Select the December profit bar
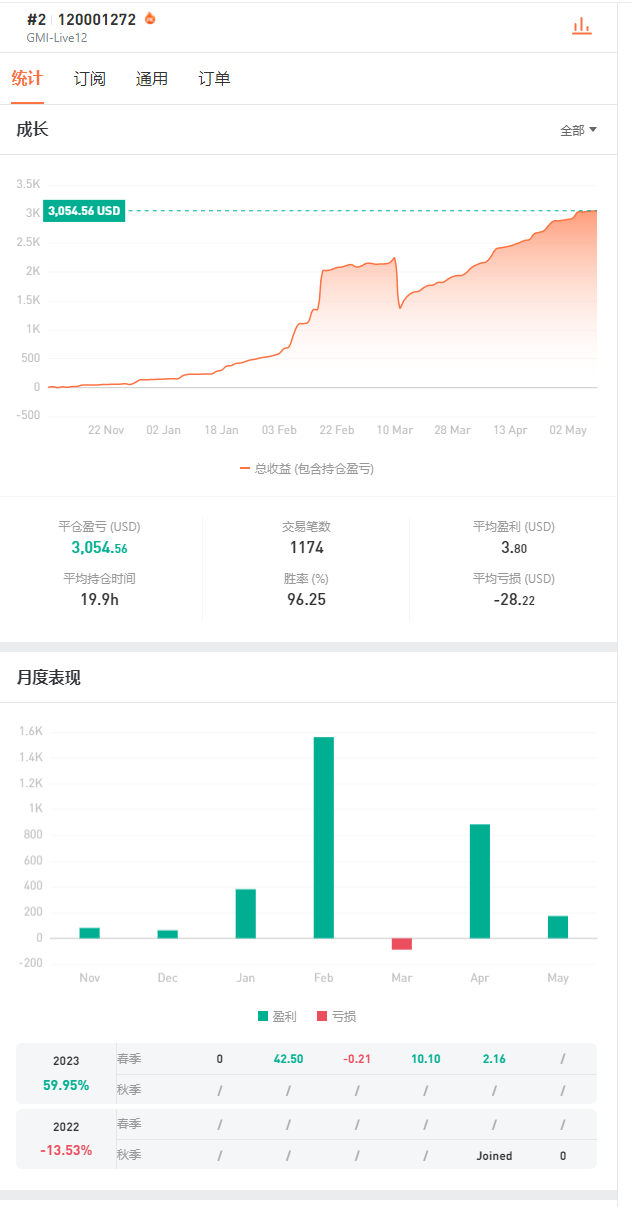632x1207 pixels. [x=168, y=934]
